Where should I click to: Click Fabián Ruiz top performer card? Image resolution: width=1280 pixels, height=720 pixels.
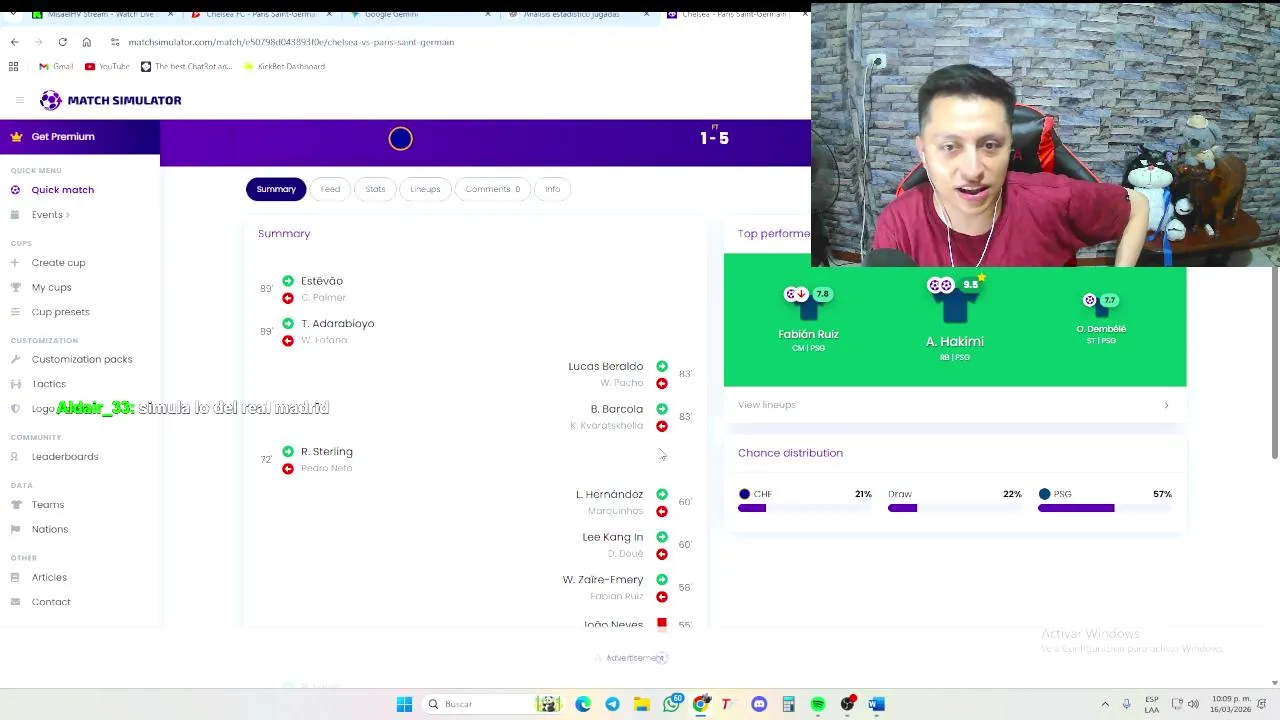808,320
